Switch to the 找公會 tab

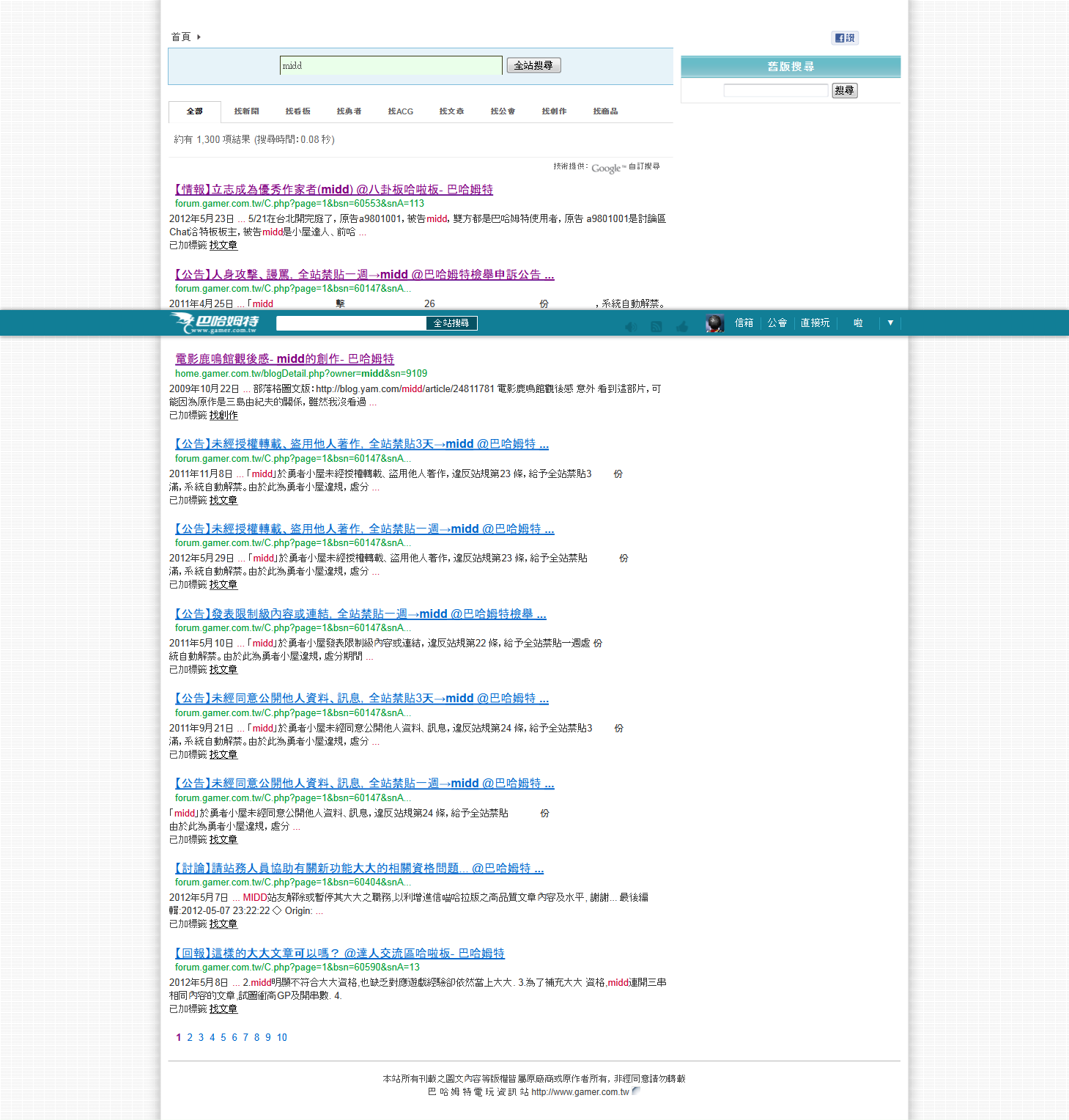click(x=503, y=111)
